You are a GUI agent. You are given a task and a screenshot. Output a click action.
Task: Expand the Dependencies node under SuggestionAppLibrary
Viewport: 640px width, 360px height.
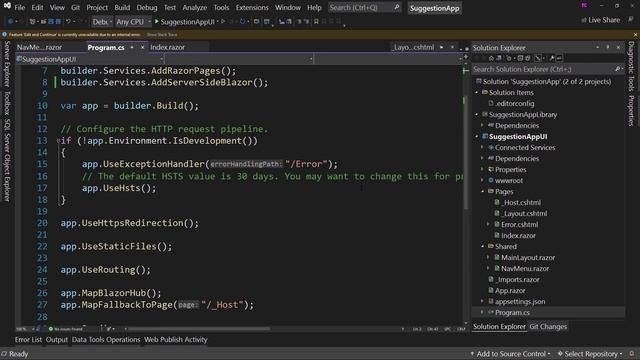click(x=482, y=126)
